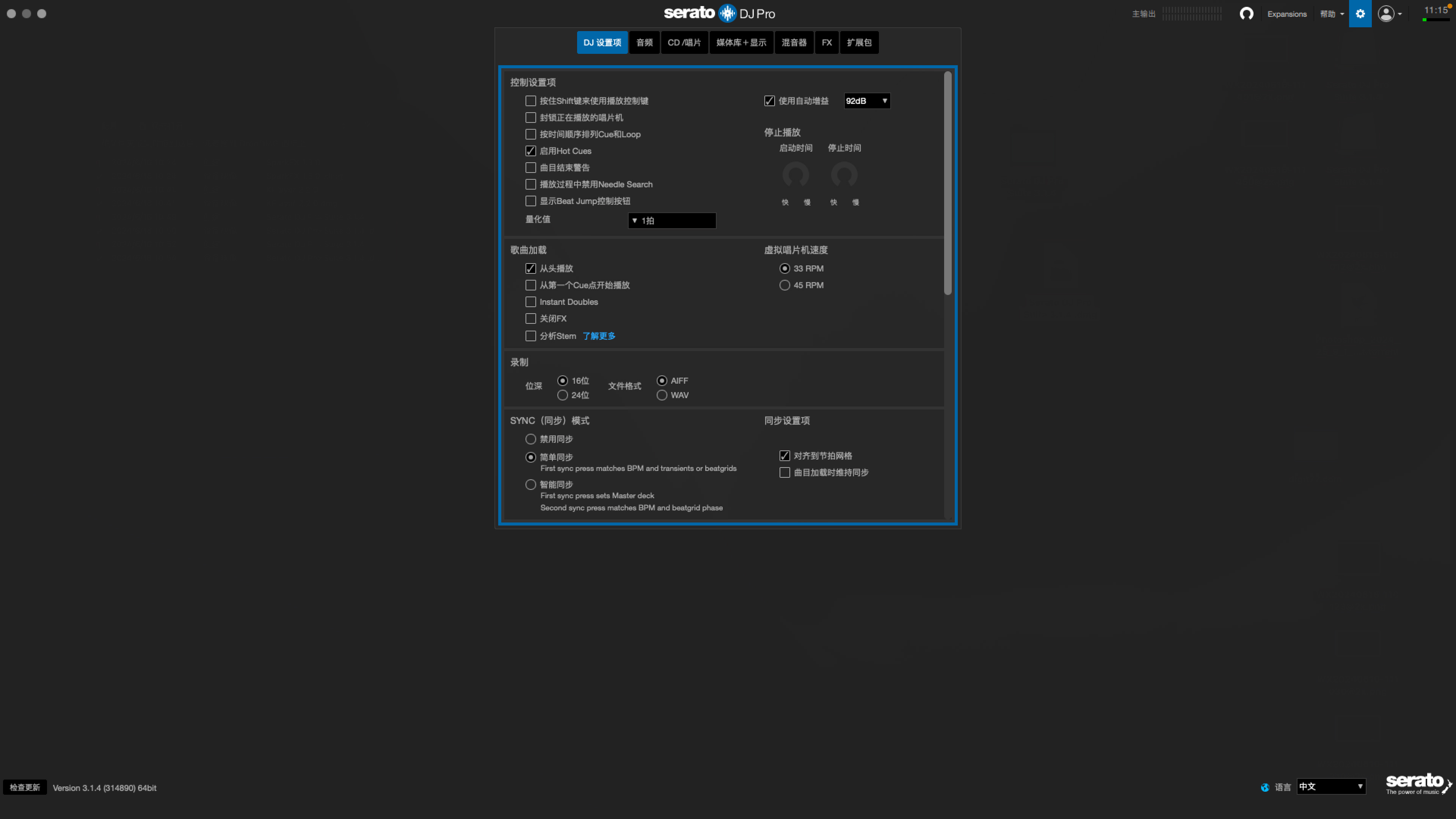This screenshot has width=1456, height=819.
Task: Open the 92dB auto gain dropdown
Action: (x=866, y=100)
